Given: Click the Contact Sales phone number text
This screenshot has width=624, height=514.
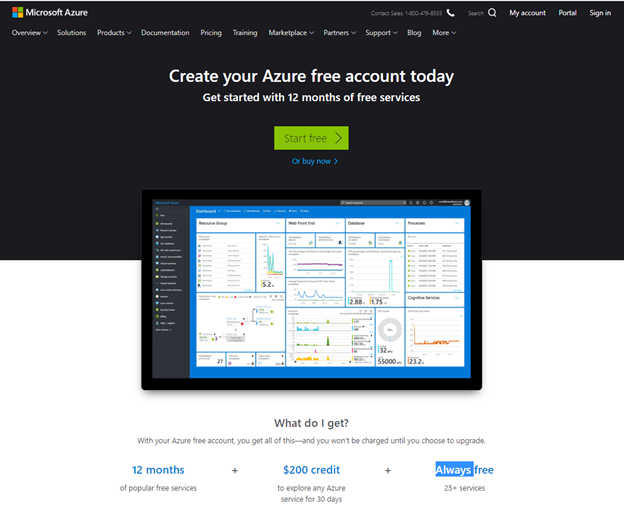Looking at the screenshot, I should [406, 13].
